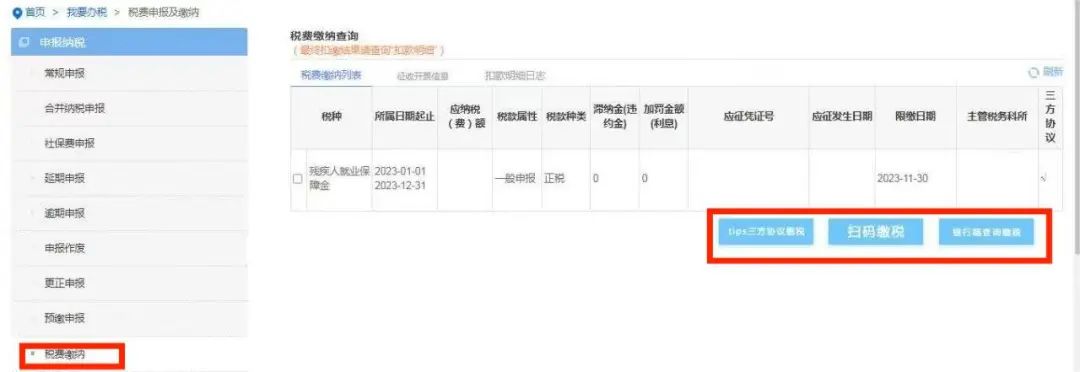Click the 2023-11-30 due date cell
Viewport: 1080px width, 372px height.
coord(915,180)
